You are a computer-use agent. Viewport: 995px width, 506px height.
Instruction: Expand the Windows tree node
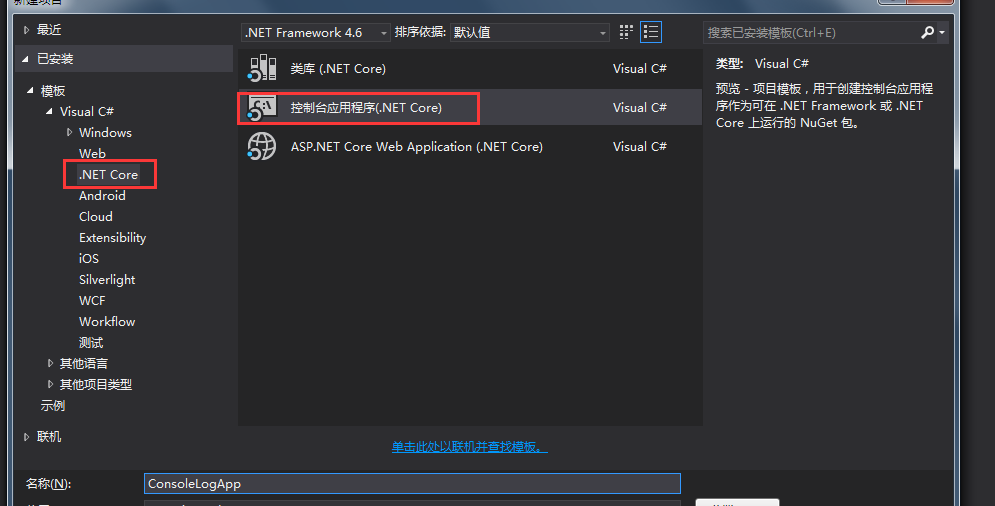69,132
